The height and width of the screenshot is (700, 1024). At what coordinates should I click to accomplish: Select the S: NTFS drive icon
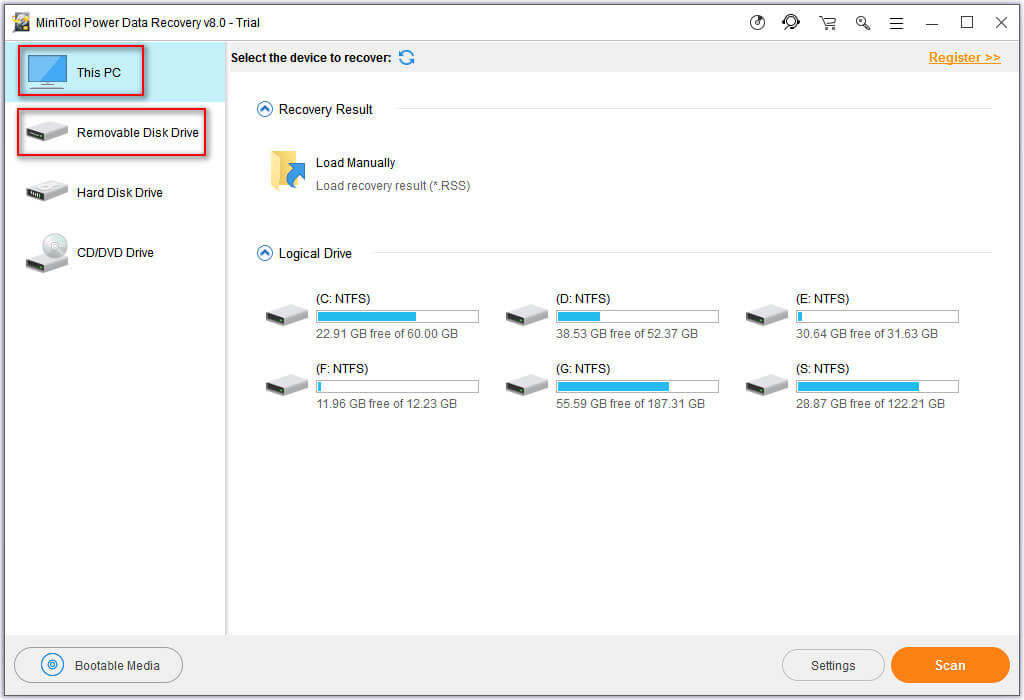pyautogui.click(x=767, y=385)
